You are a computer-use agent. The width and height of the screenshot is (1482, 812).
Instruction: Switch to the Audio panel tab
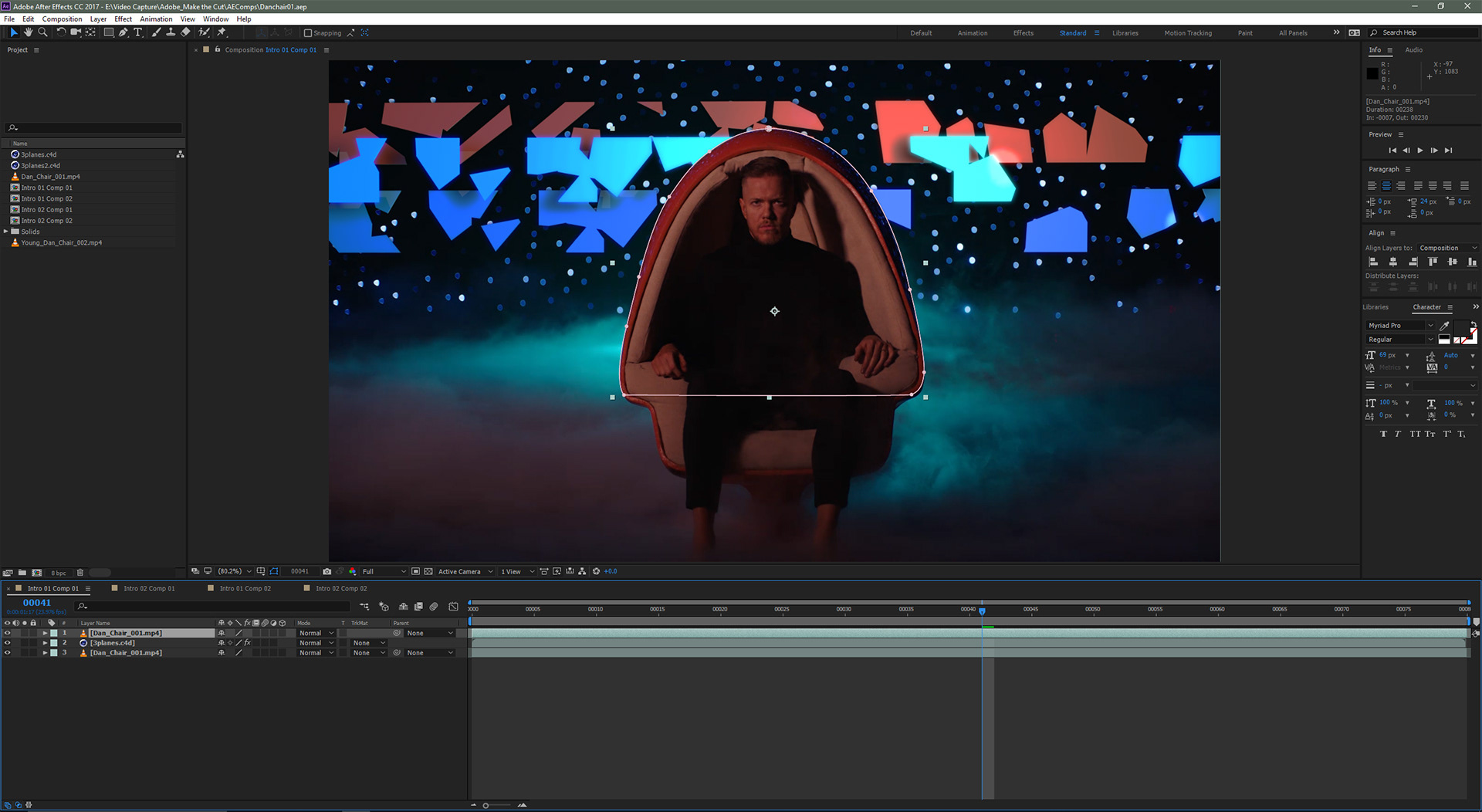click(x=1414, y=50)
